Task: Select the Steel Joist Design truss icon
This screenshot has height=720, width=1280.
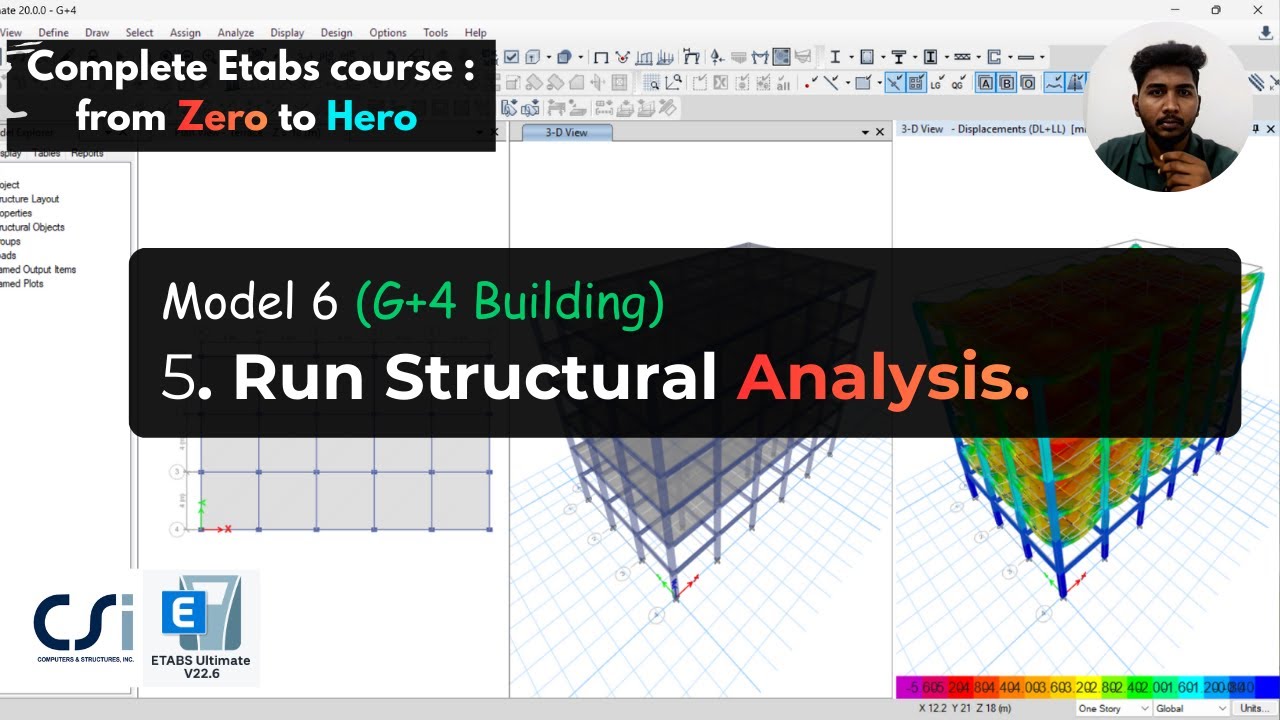Action: (x=962, y=57)
